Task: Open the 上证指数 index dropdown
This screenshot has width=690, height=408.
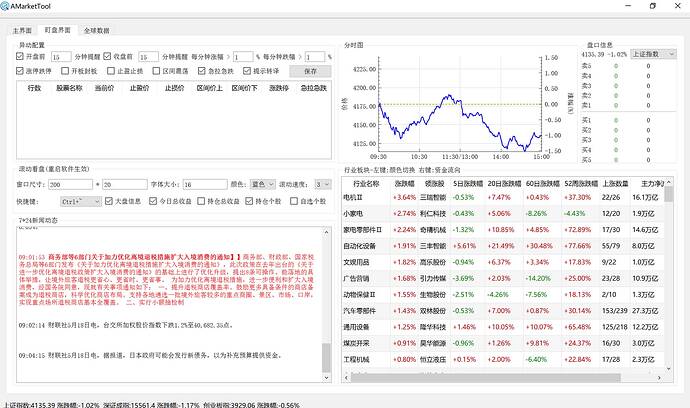Action: pos(653,54)
